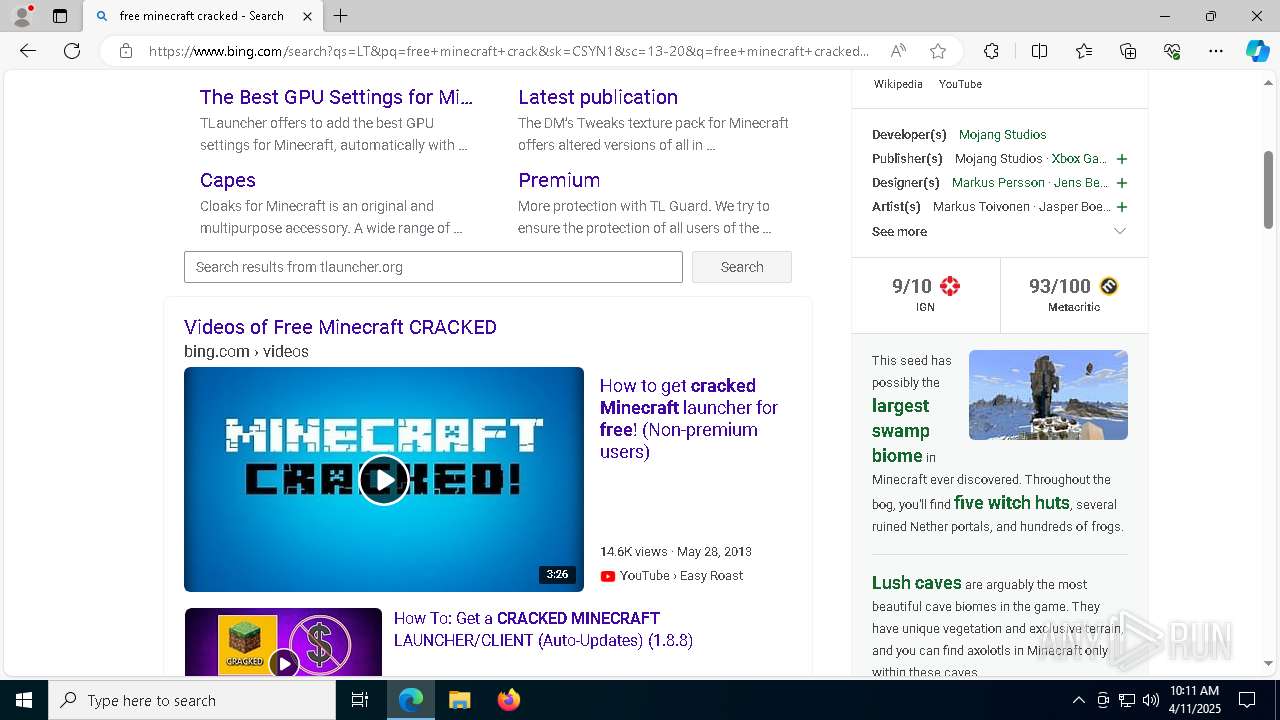The image size is (1280, 720).
Task: Open File Explorer from the taskbar
Action: (459, 700)
